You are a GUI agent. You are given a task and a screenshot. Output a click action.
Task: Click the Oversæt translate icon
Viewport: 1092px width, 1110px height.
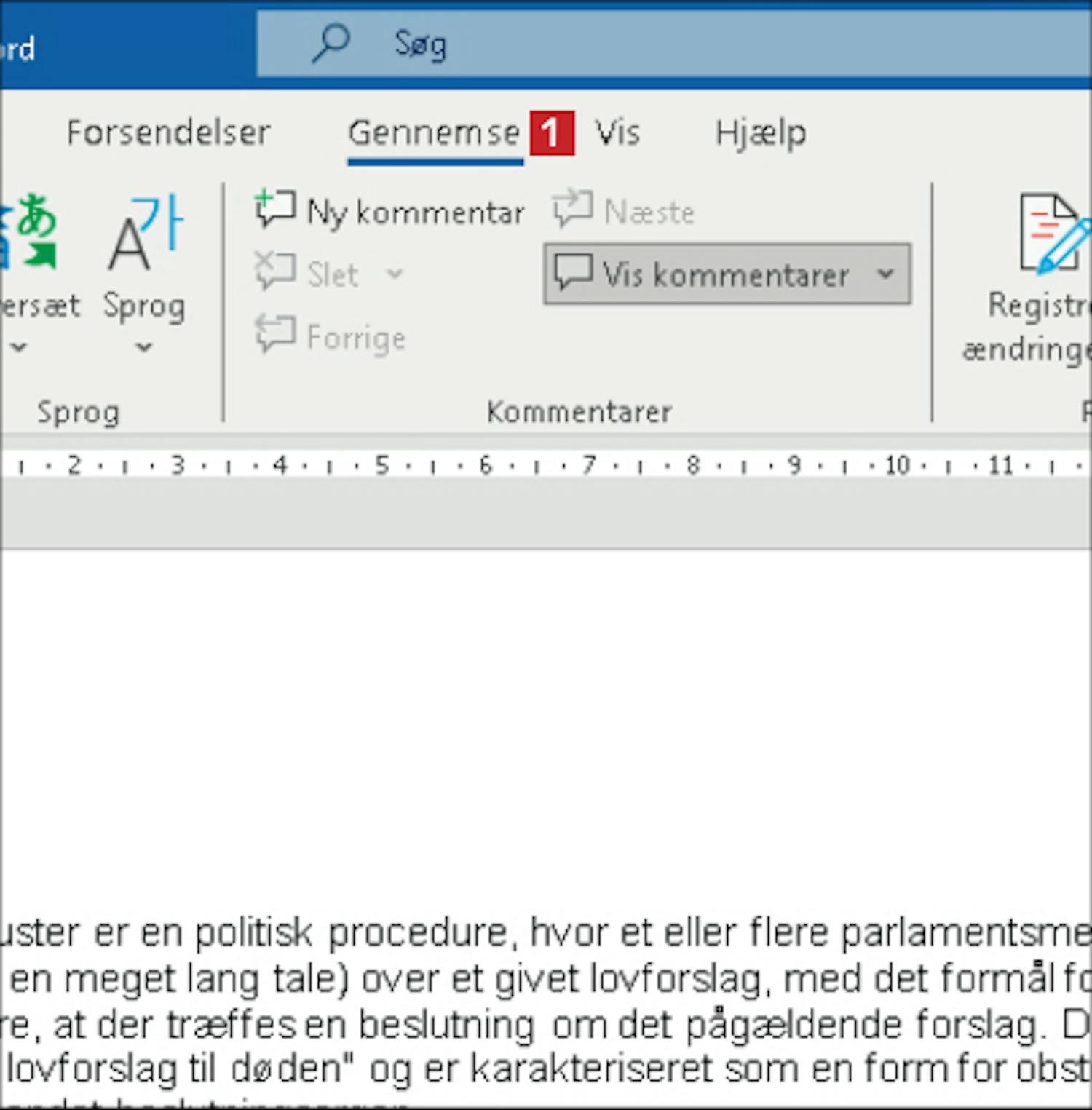[x=29, y=230]
